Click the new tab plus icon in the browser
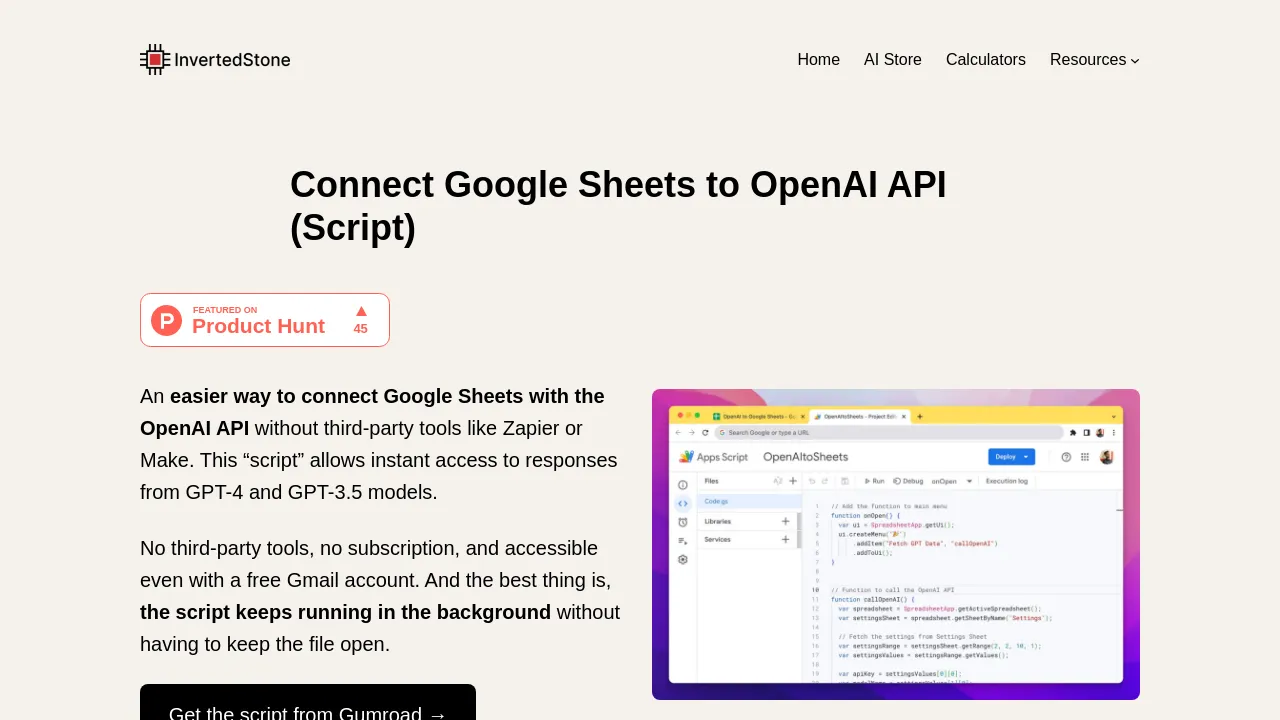Screen dimensions: 1280x720 point(920,416)
